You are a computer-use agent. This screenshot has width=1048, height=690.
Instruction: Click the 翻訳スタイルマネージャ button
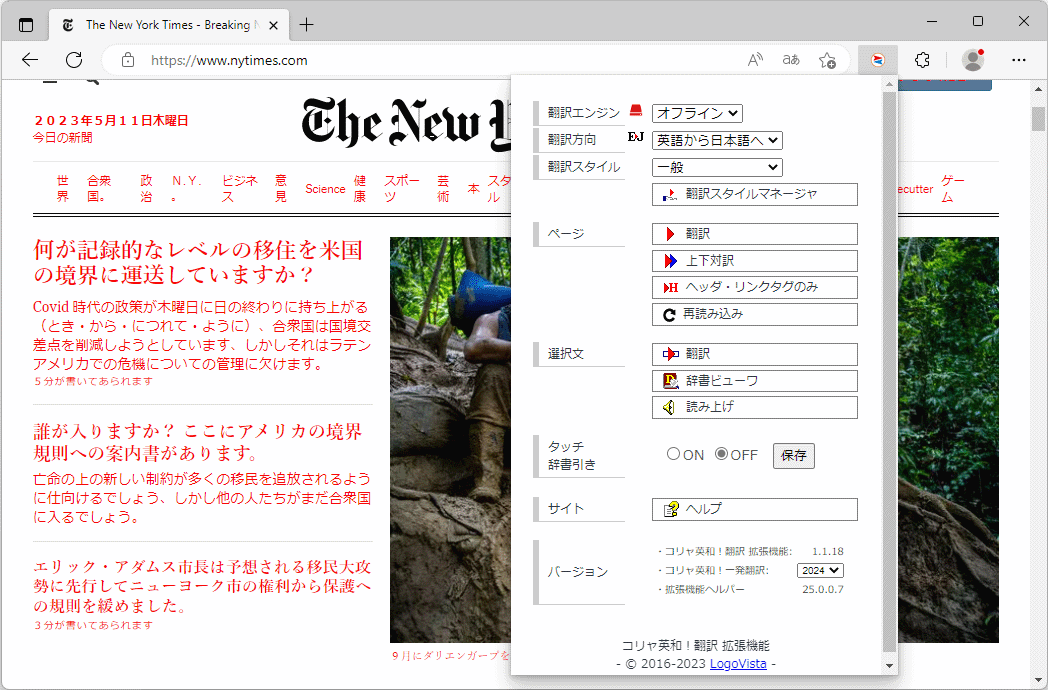pyautogui.click(x=754, y=194)
